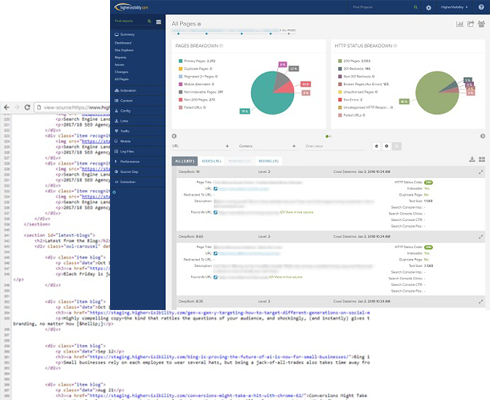Viewport: 490px width, 400px height.
Task: Open the HigherVisibility account dropdown
Action: pyautogui.click(x=454, y=7)
